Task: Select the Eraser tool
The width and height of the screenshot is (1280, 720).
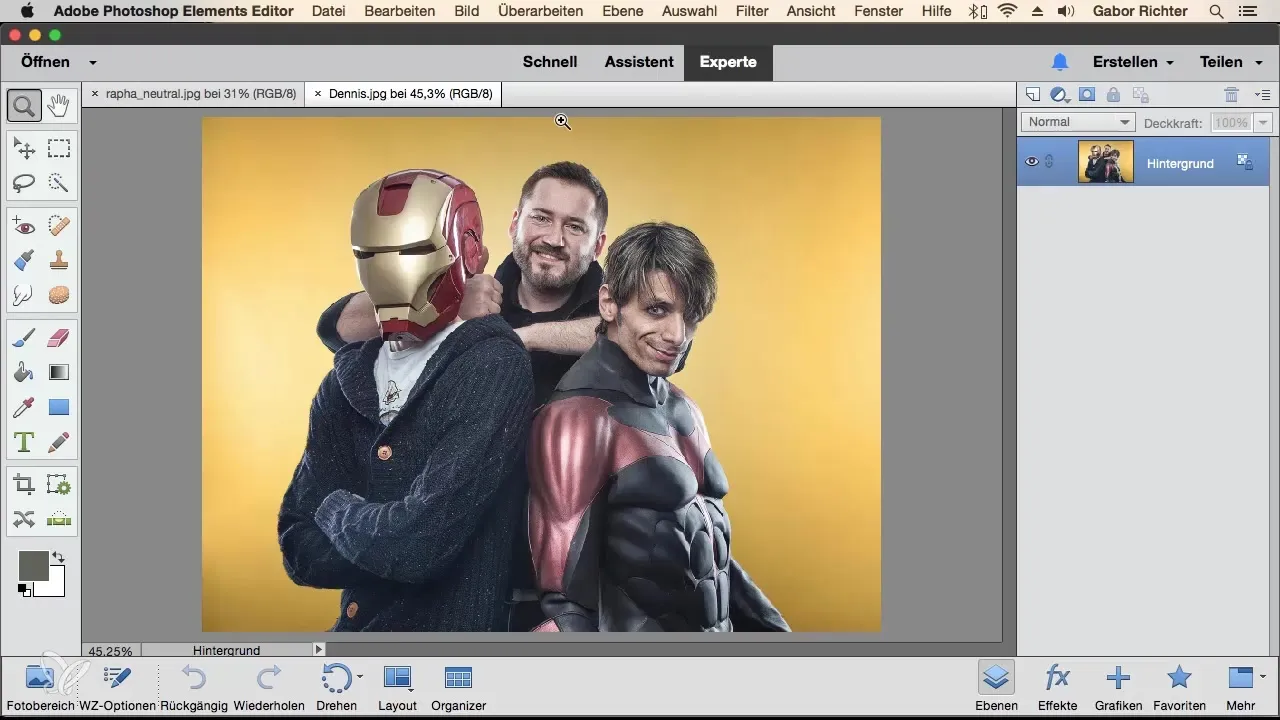Action: pos(59,339)
